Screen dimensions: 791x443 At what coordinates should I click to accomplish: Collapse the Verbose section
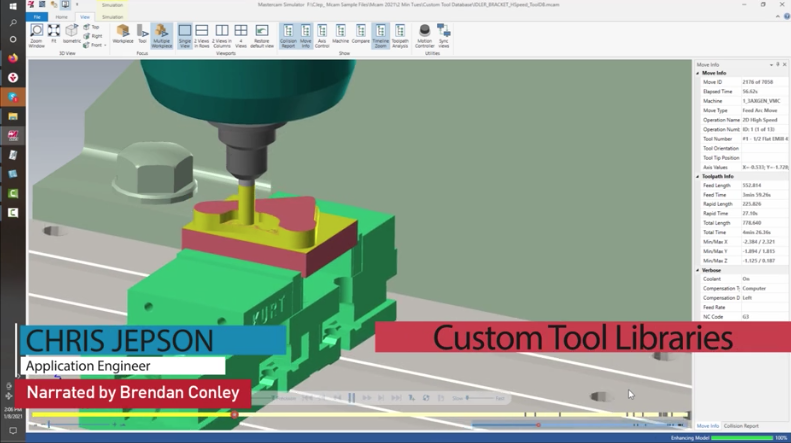pos(698,270)
